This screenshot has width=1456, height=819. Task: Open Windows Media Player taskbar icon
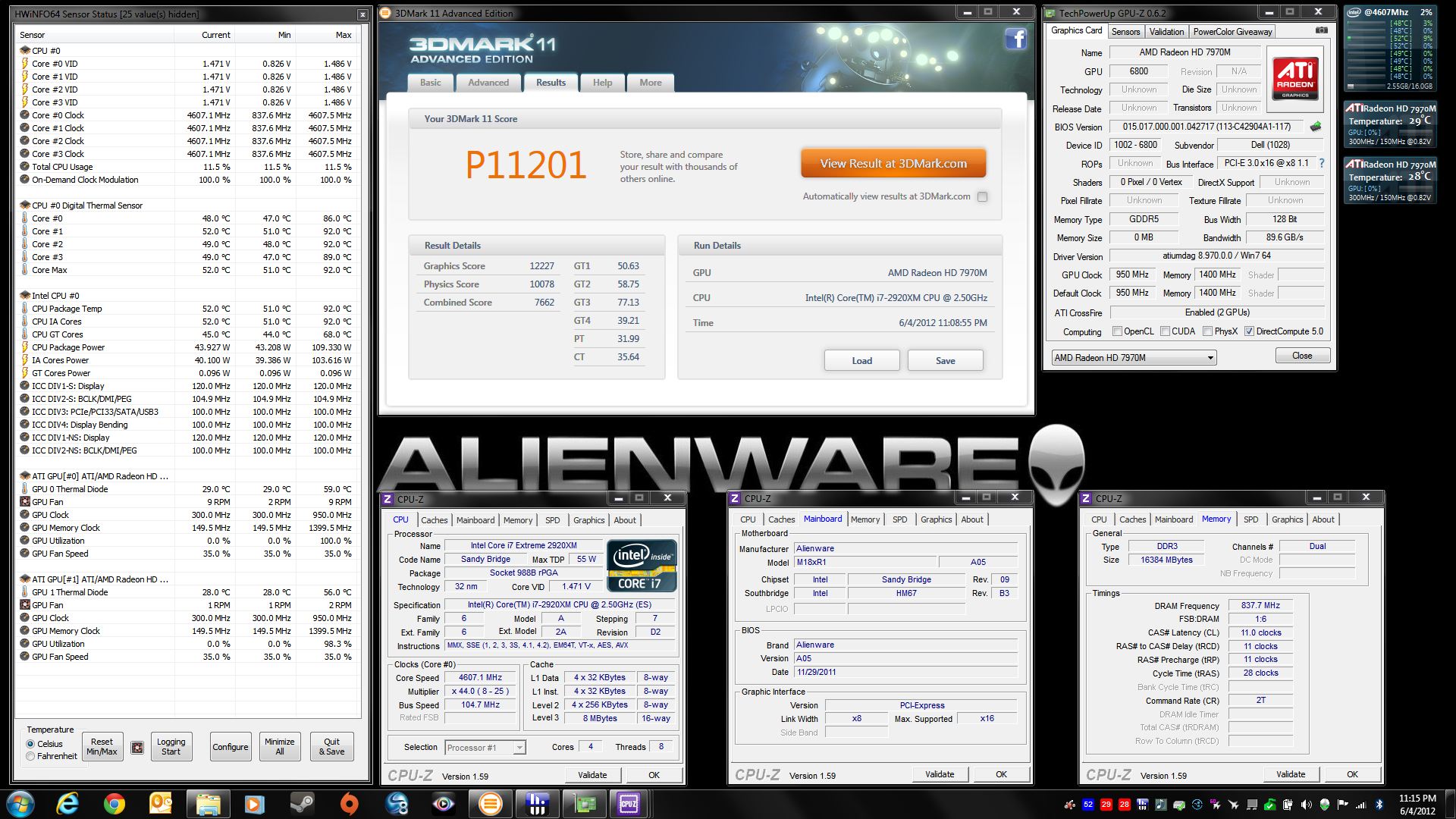coord(254,804)
